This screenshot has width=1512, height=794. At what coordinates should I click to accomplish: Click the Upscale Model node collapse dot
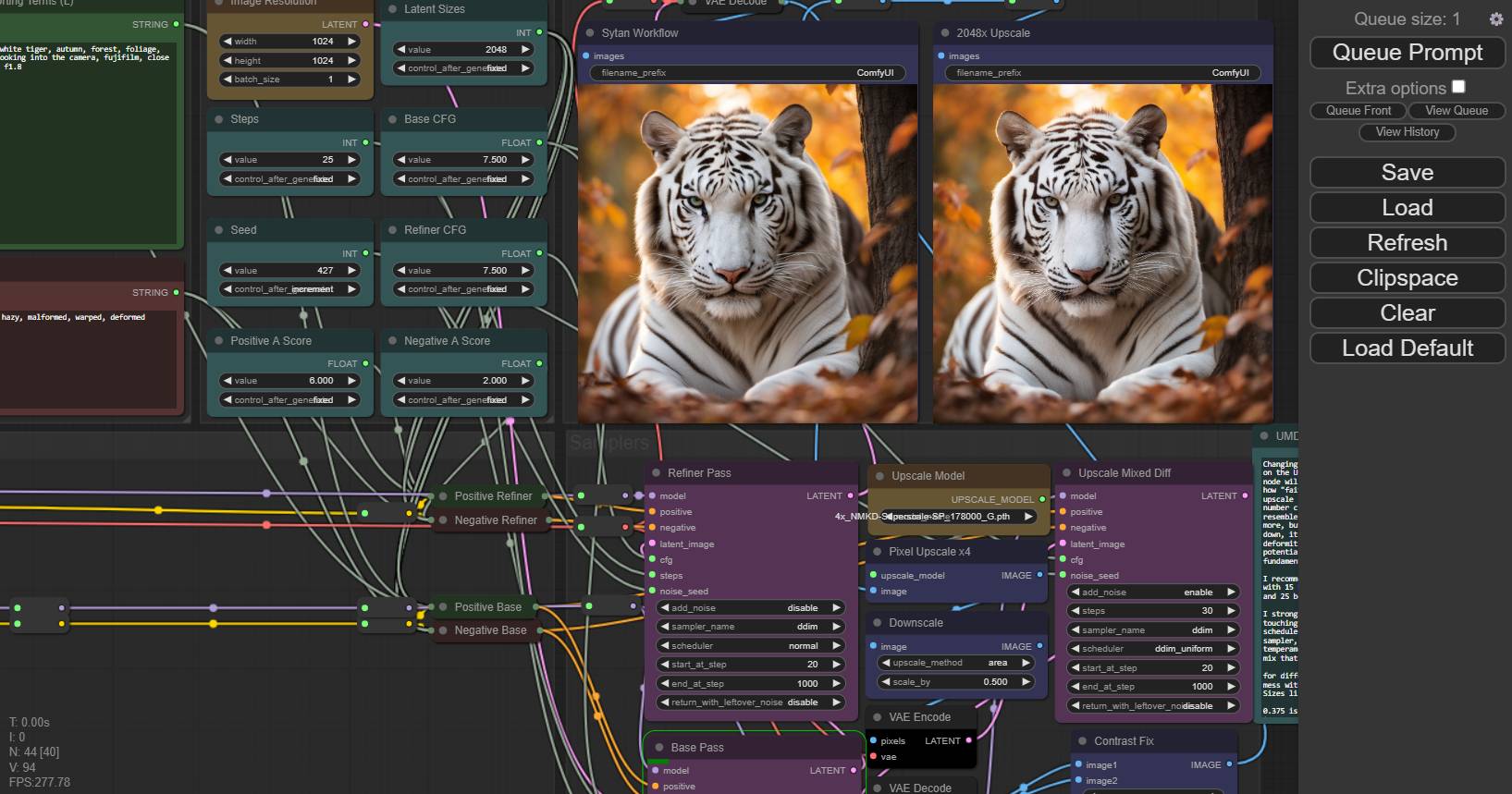tap(879, 476)
